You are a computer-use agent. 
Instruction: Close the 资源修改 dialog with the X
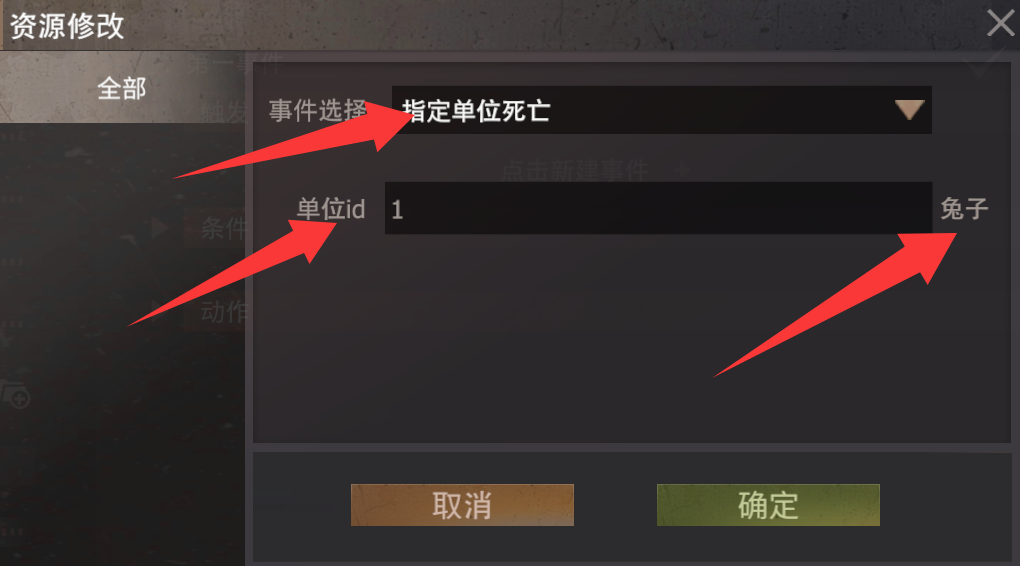point(1000,23)
